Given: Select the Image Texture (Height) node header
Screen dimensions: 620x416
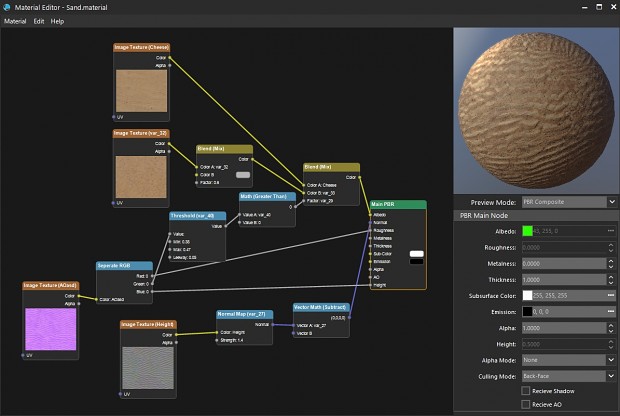Looking at the screenshot, I should click(148, 325).
